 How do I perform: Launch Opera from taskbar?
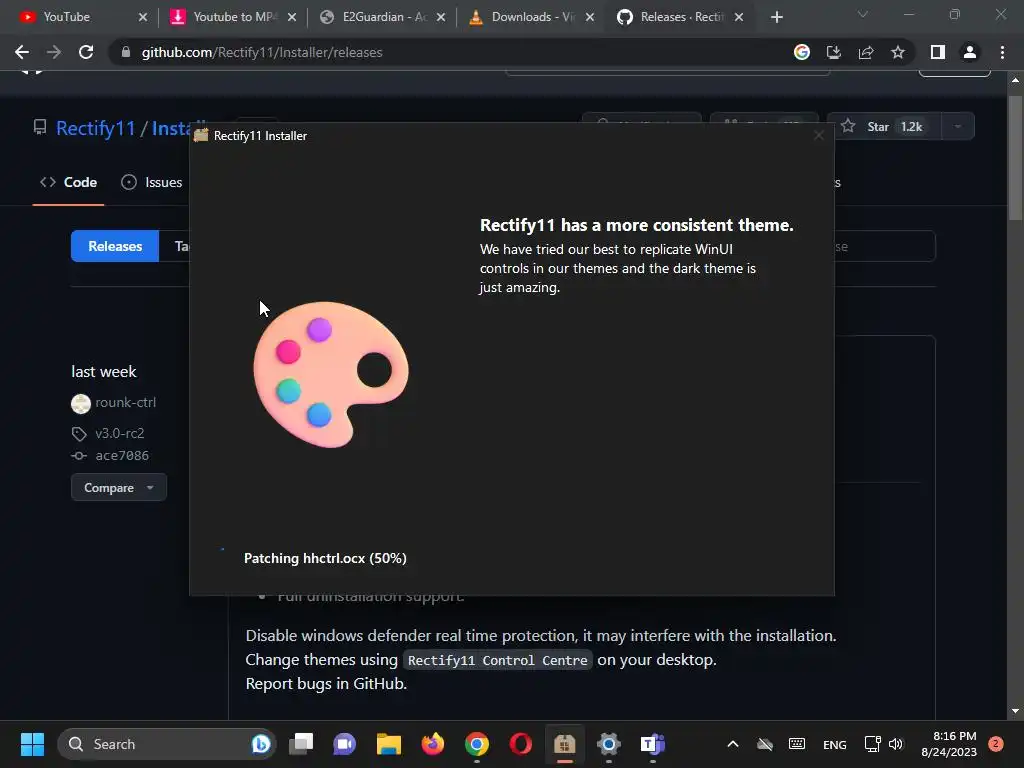click(x=520, y=744)
